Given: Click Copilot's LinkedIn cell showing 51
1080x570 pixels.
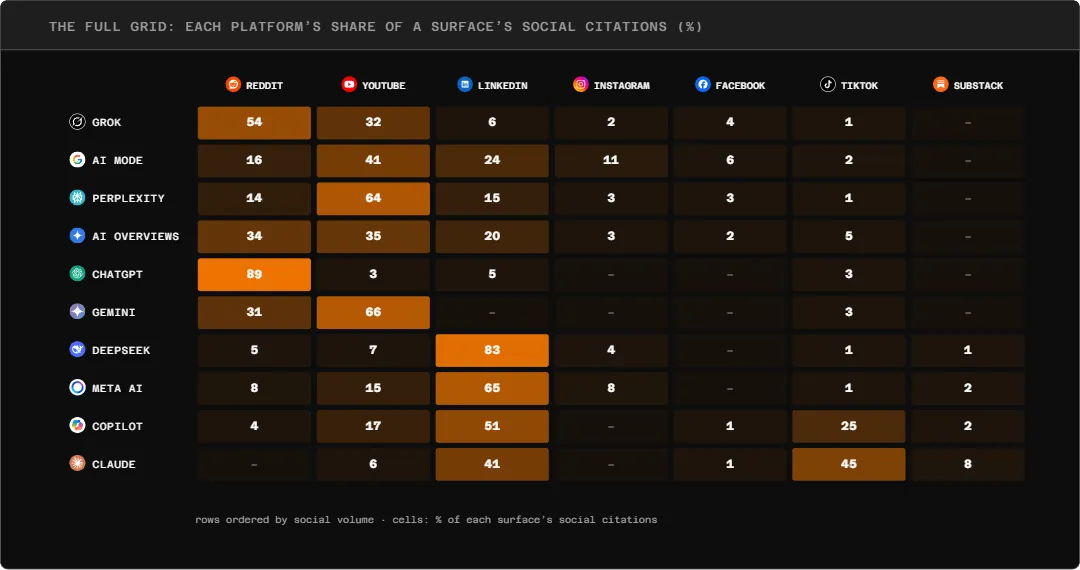Looking at the screenshot, I should [x=492, y=426].
